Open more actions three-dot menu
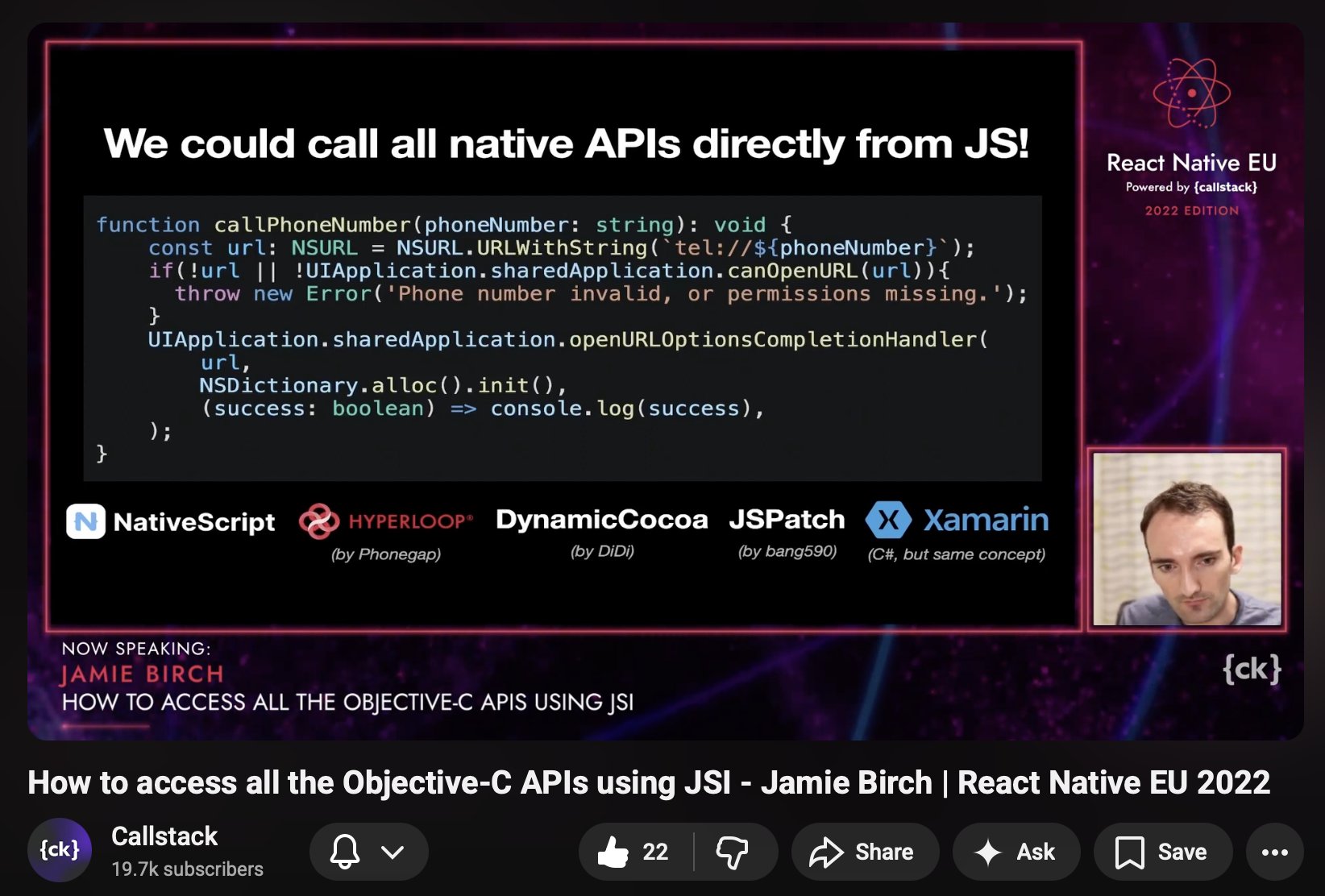Image resolution: width=1325 pixels, height=896 pixels. pos(1274,852)
